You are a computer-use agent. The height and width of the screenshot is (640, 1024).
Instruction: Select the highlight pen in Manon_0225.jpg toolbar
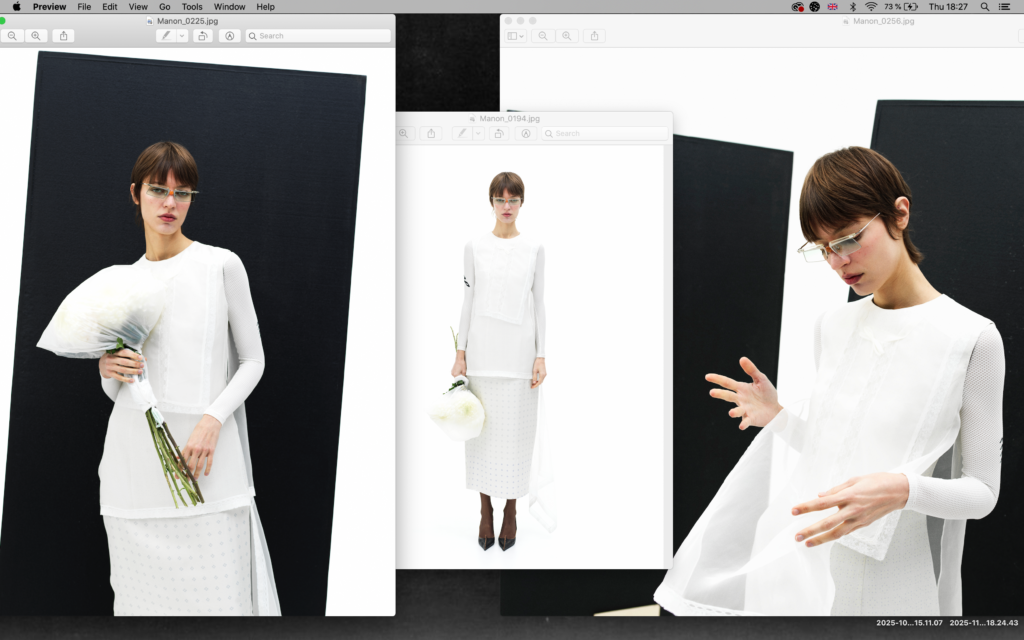[x=165, y=36]
